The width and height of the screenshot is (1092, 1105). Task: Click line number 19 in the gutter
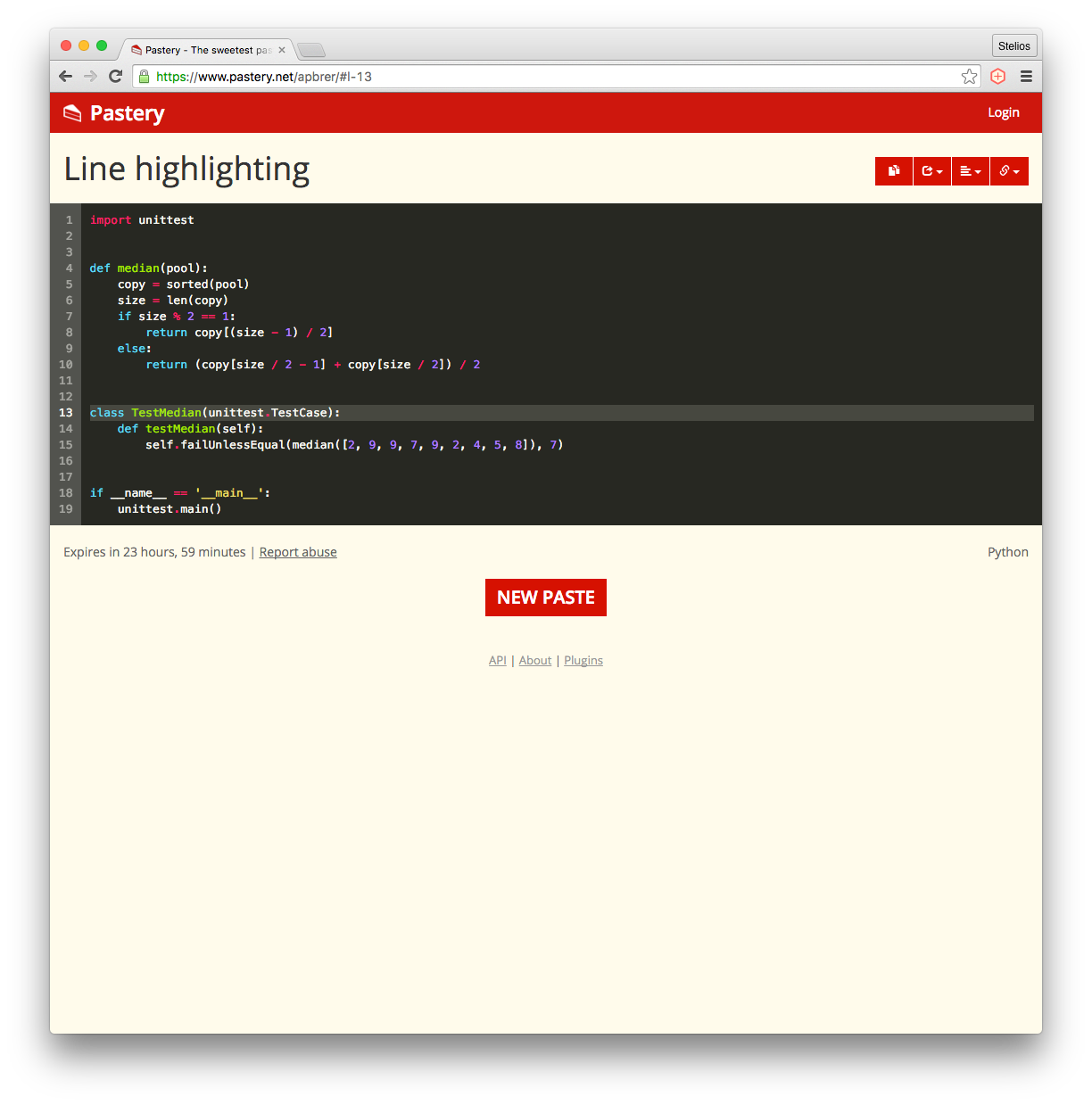click(x=66, y=509)
